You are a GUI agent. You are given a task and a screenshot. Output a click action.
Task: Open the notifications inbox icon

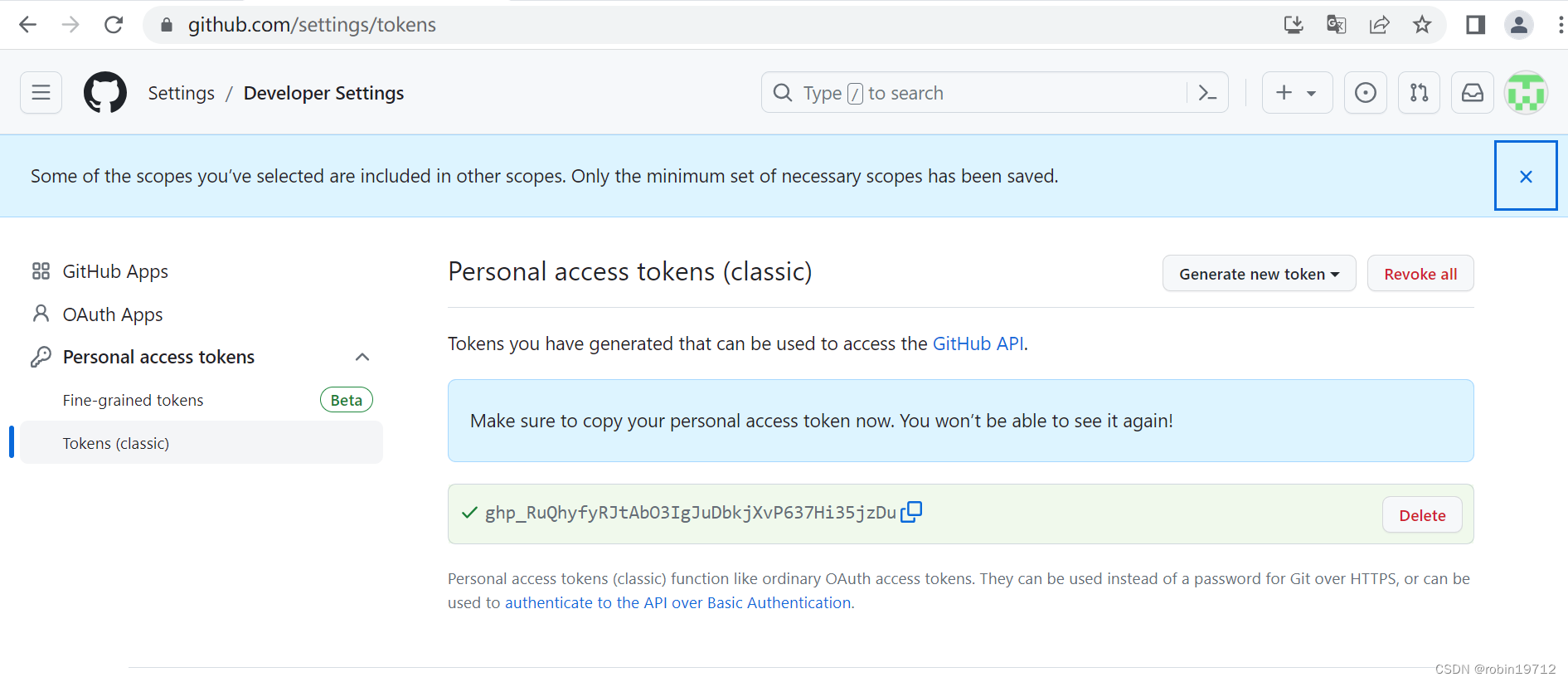1473,92
